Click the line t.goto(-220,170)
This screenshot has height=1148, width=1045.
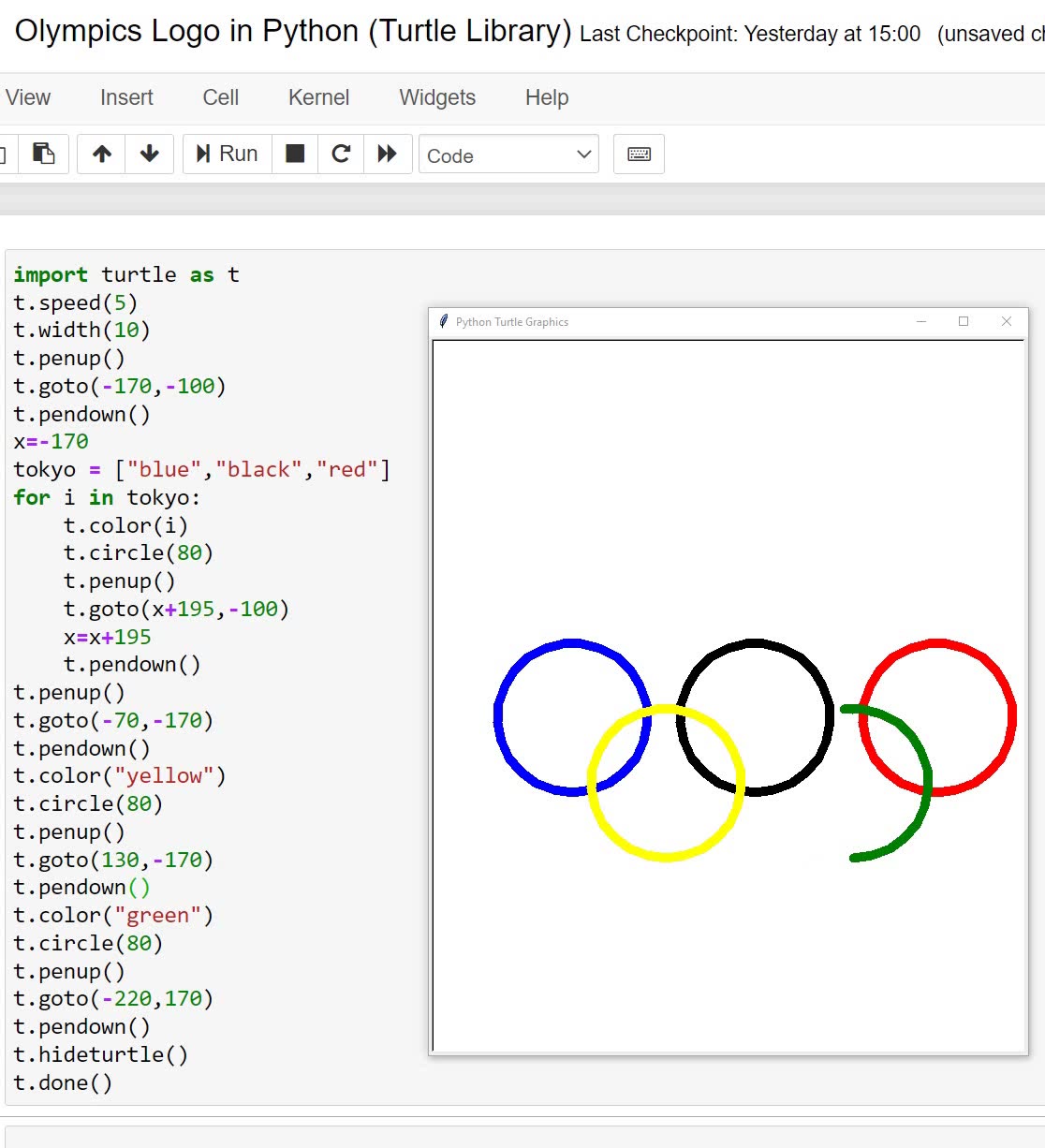tap(113, 998)
